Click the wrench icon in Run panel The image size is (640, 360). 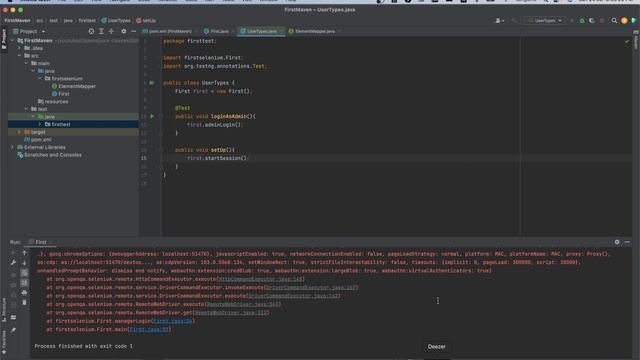pos(13,263)
